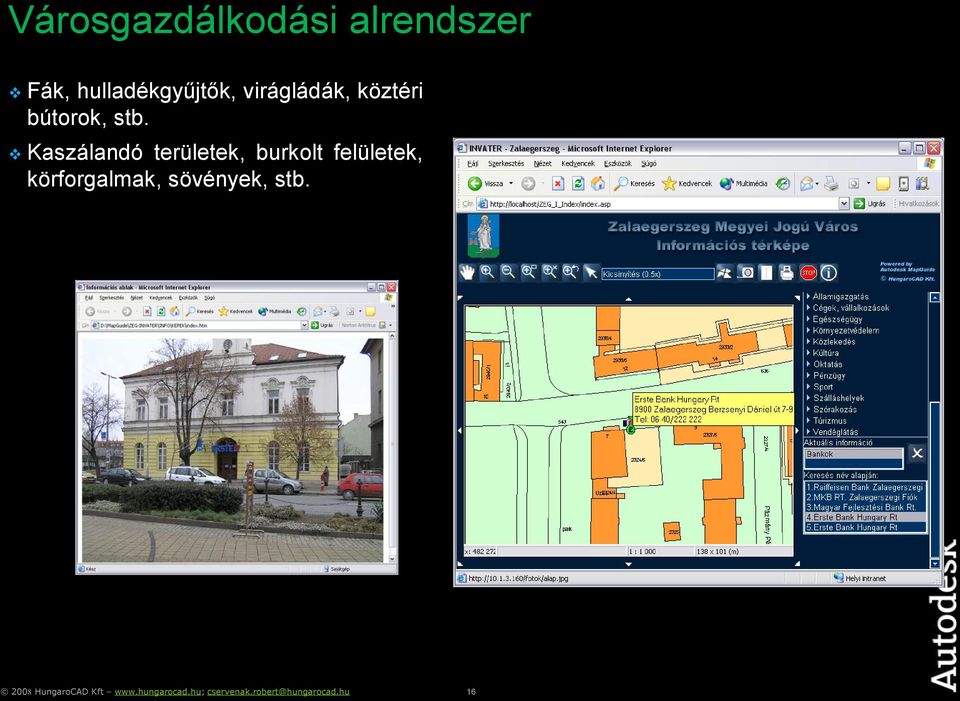Select 2.MKB RT. Zalaegerszegi Fiók result
The width and height of the screenshot is (960, 701).
point(864,498)
